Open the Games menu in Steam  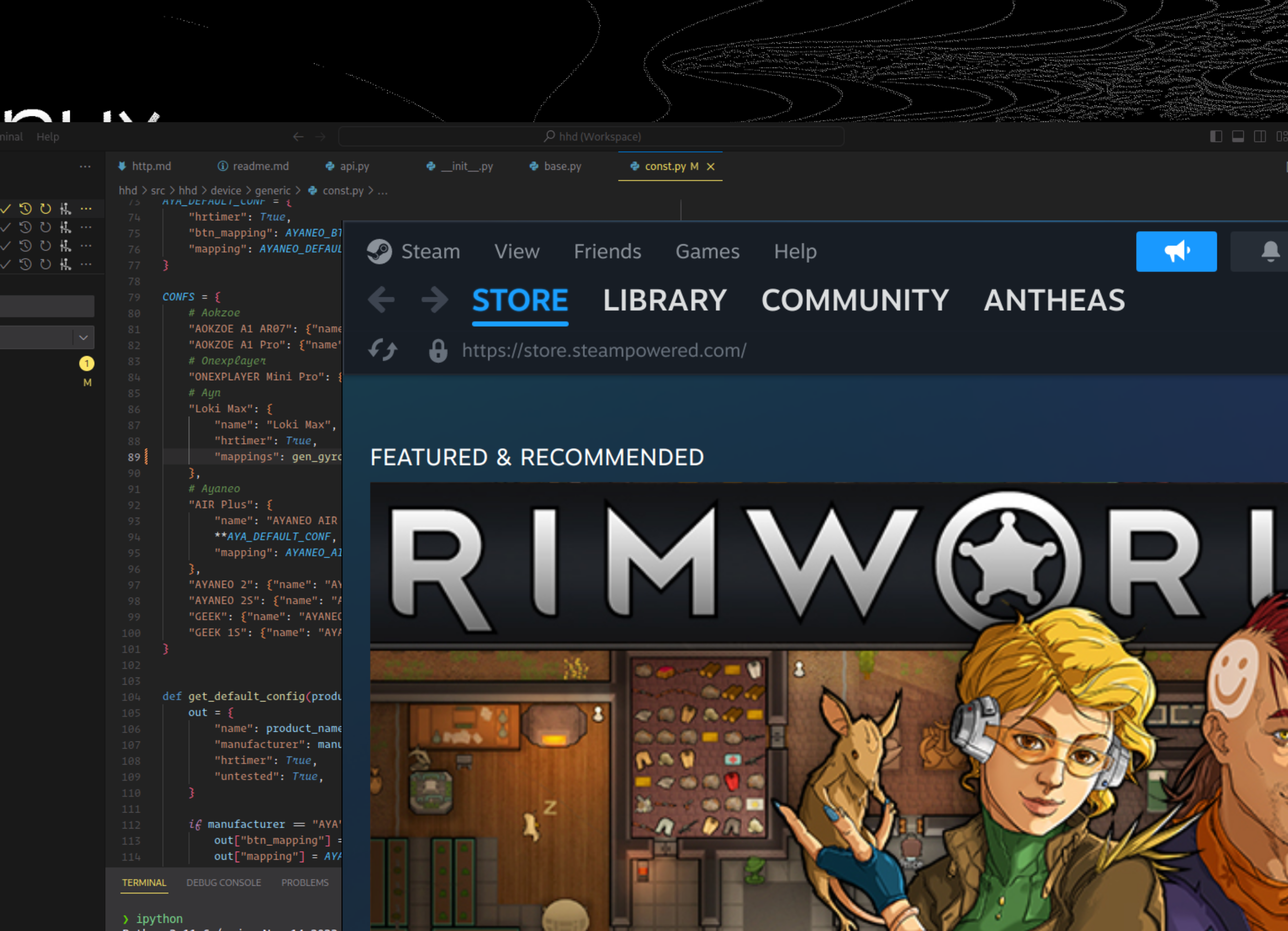pyautogui.click(x=707, y=251)
